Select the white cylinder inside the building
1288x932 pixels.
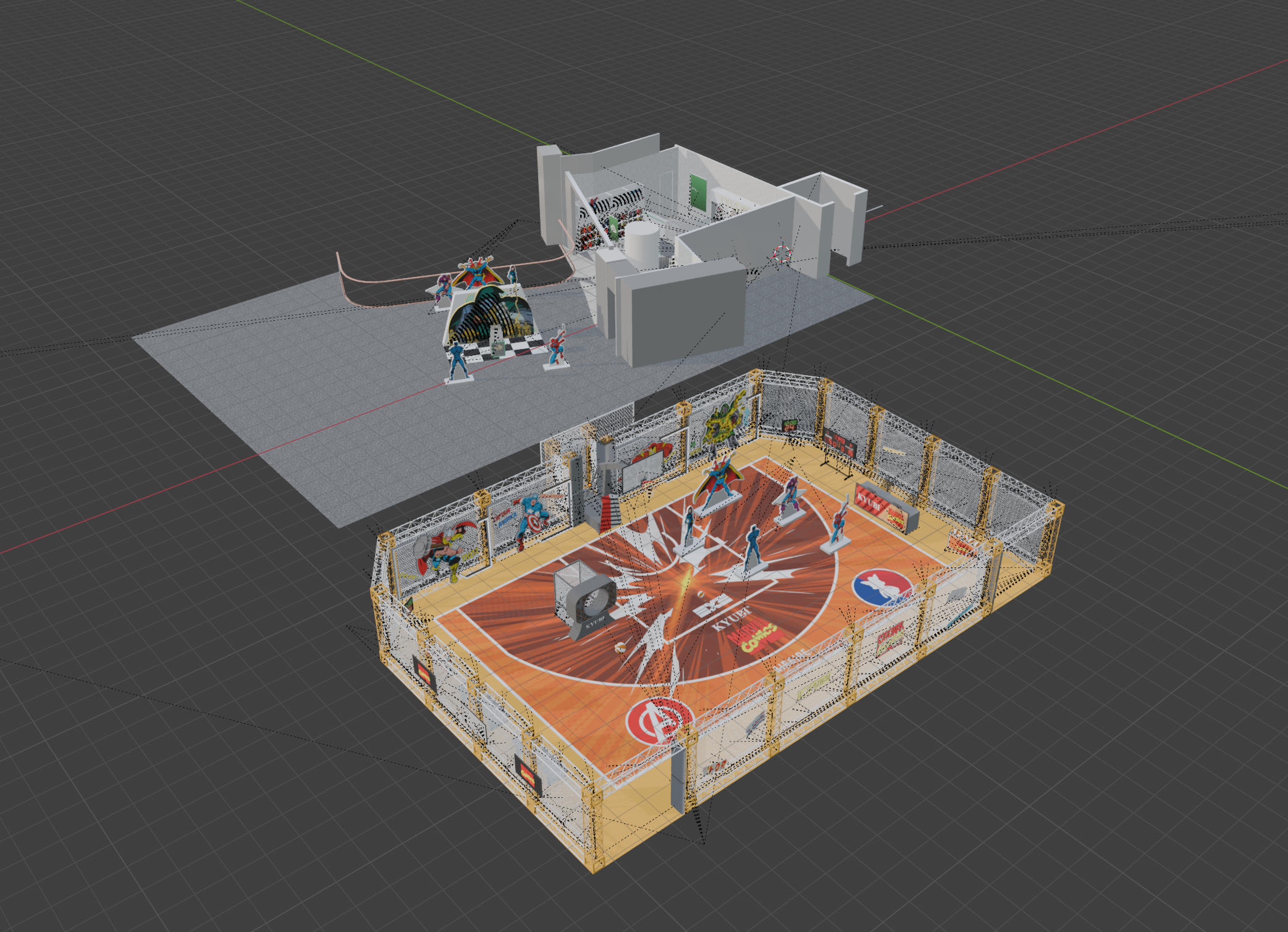(x=642, y=245)
